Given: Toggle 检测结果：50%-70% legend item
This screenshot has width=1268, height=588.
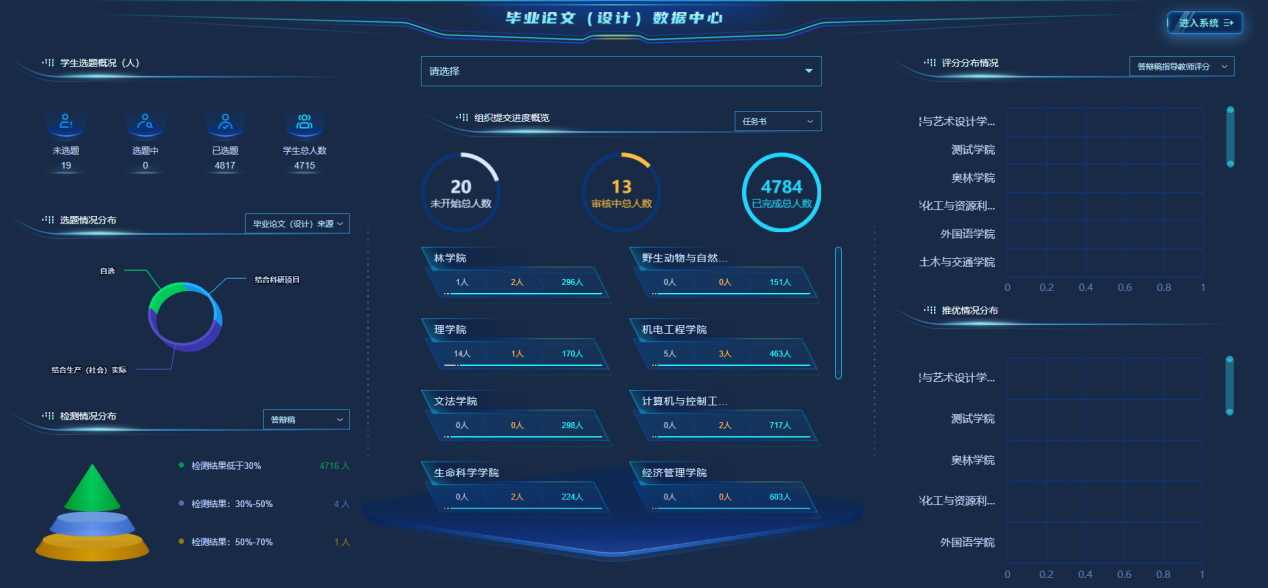Looking at the screenshot, I should tap(231, 542).
